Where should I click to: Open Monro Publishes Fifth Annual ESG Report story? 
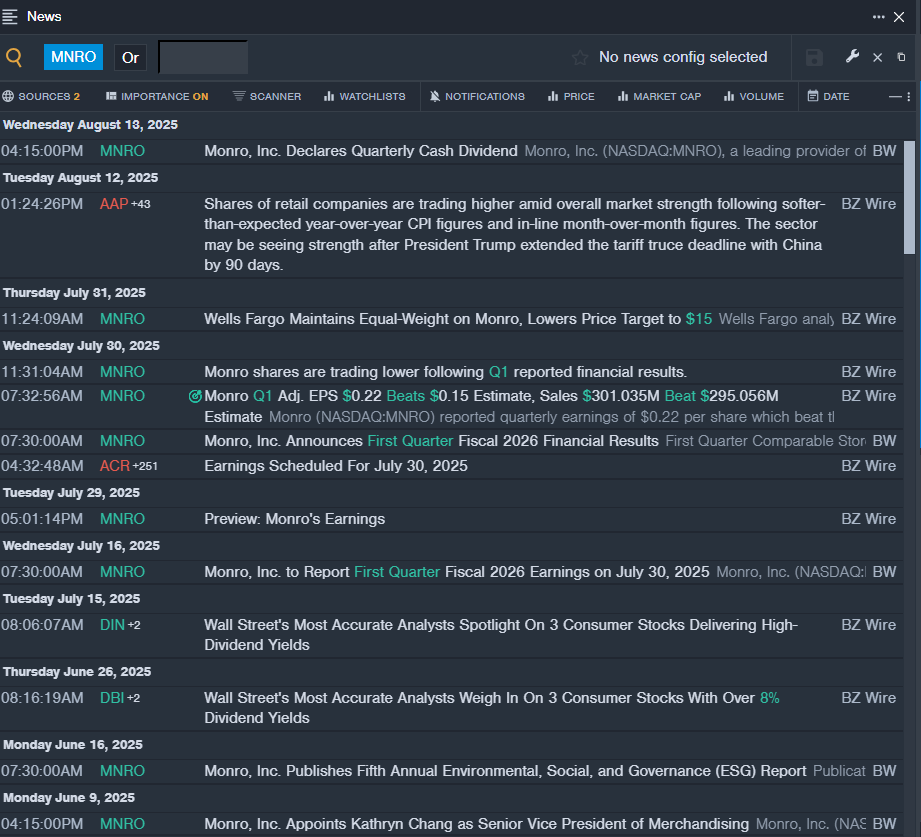505,771
